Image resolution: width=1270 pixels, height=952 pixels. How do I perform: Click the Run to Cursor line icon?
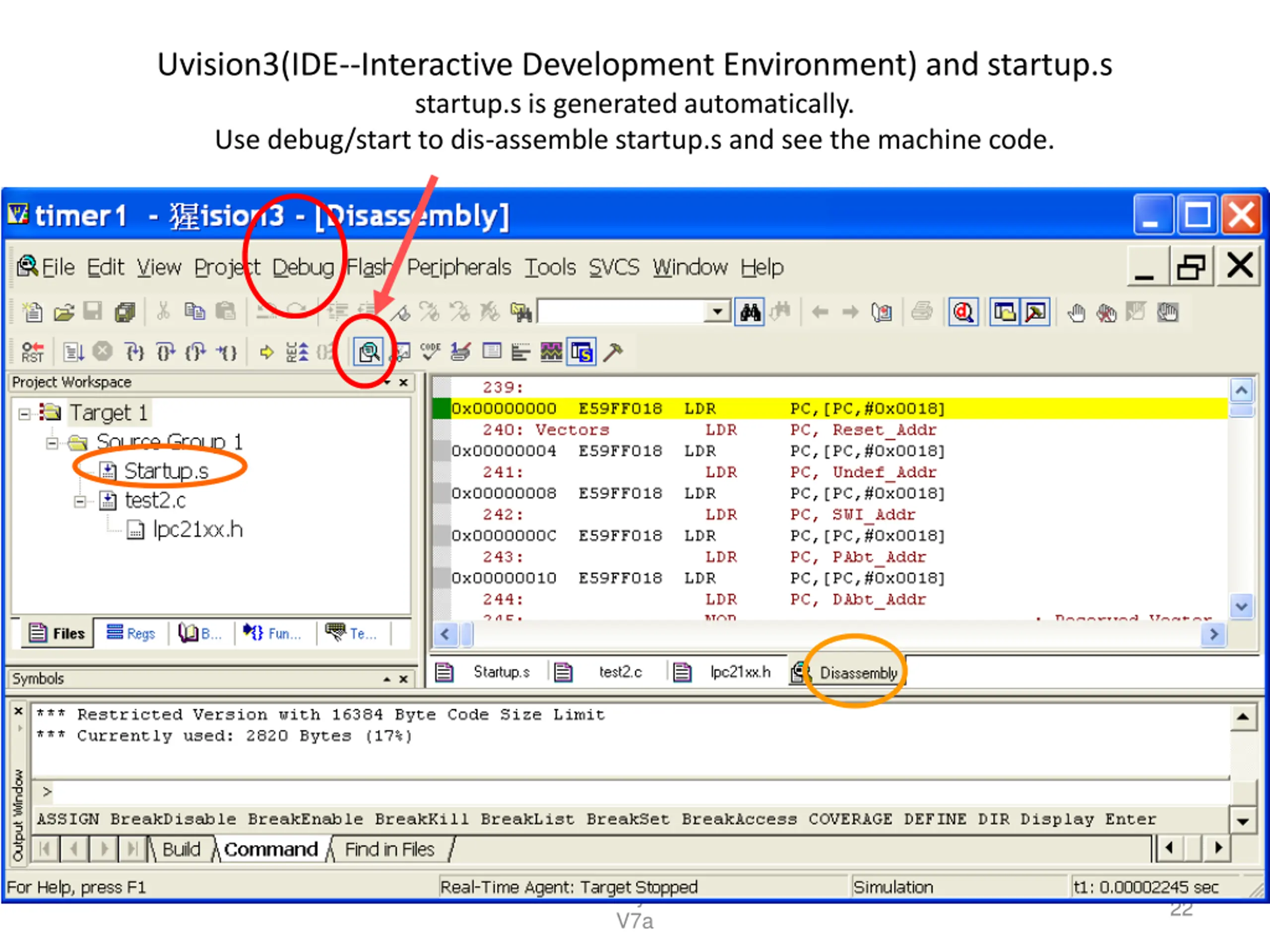click(x=226, y=352)
